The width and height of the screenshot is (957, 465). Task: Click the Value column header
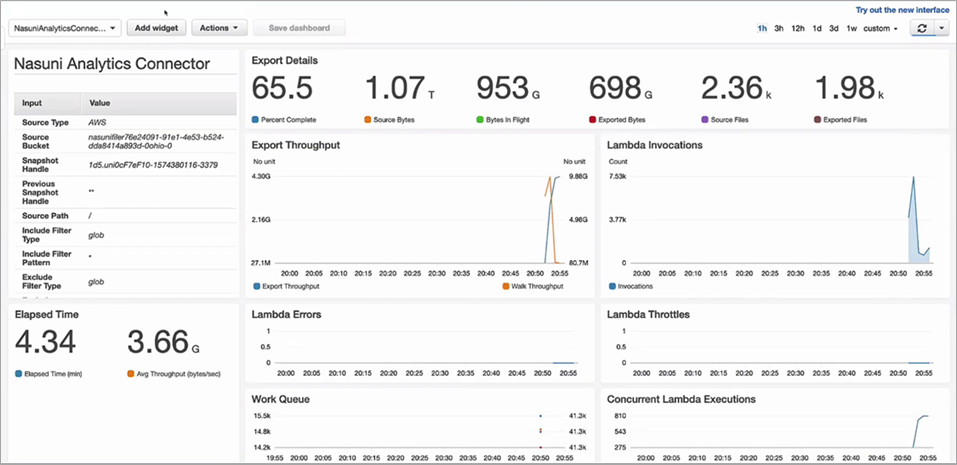[99, 103]
